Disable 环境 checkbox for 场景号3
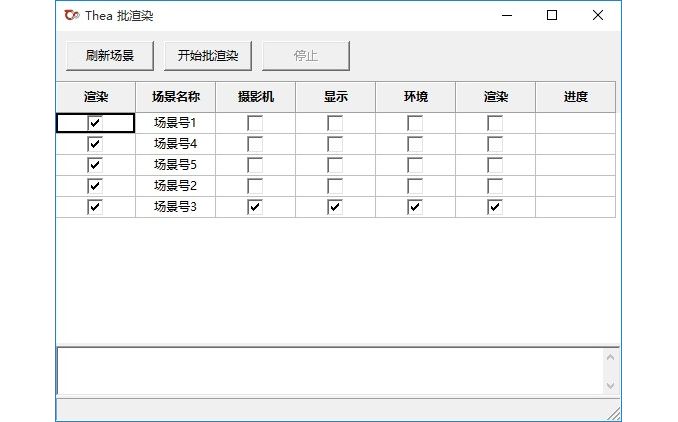Screen dimensions: 678x422 click(415, 207)
